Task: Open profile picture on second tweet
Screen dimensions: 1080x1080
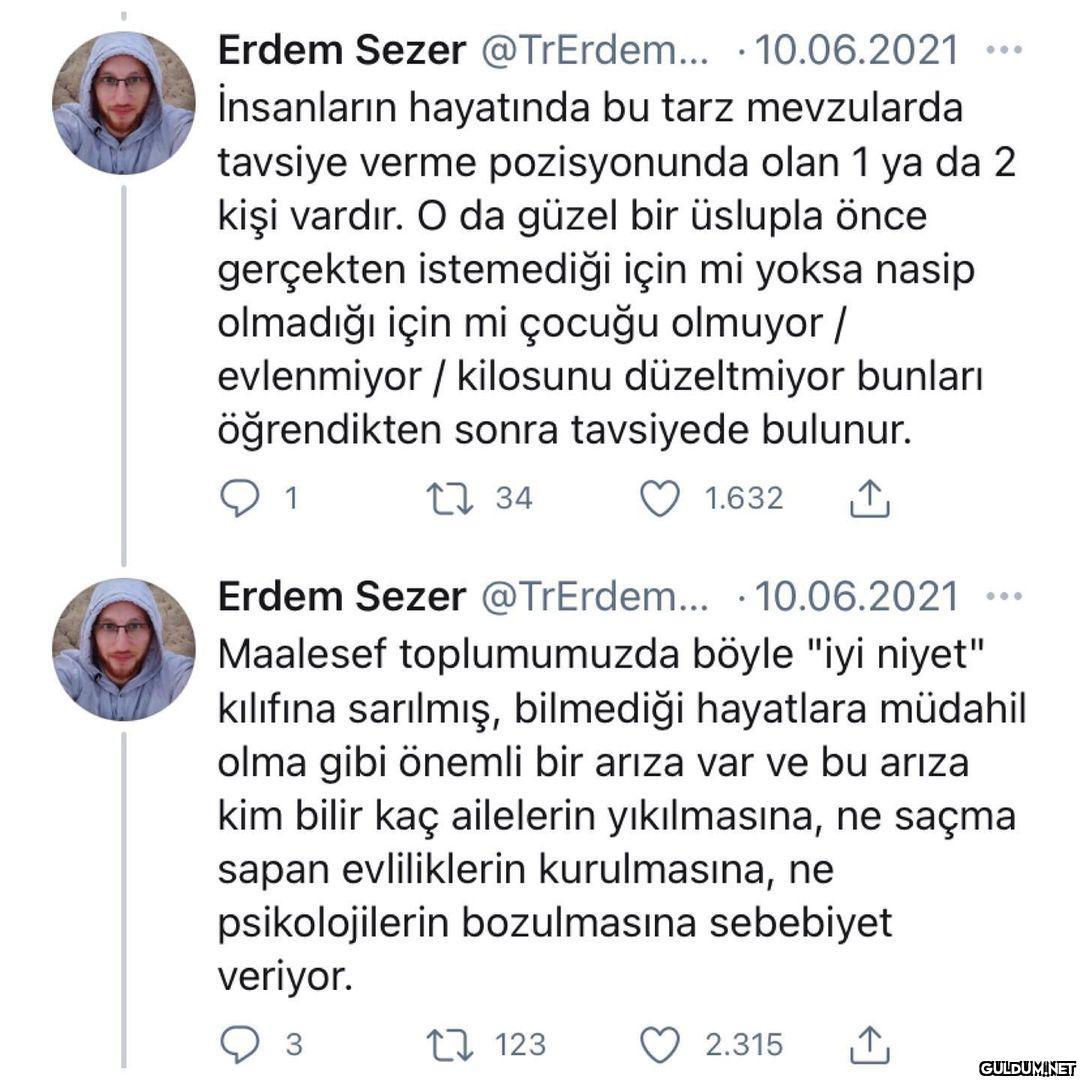Action: pos(123,650)
